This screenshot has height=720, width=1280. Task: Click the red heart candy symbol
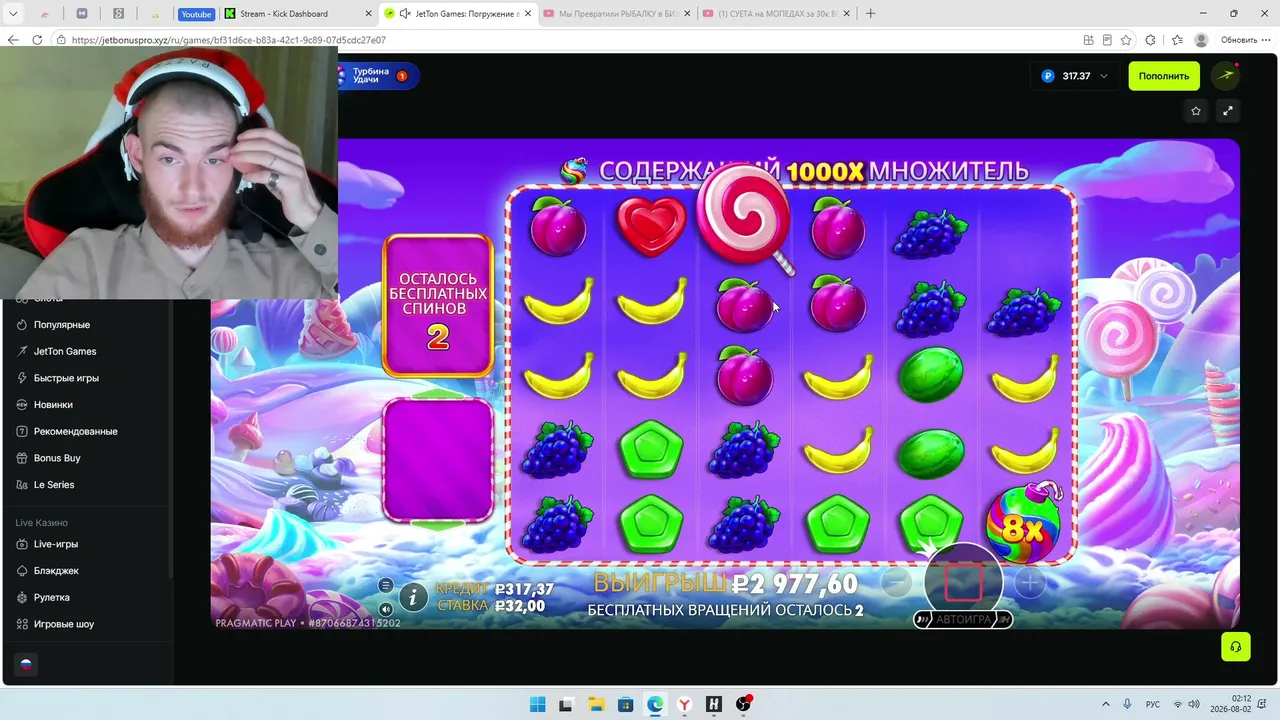(x=652, y=226)
